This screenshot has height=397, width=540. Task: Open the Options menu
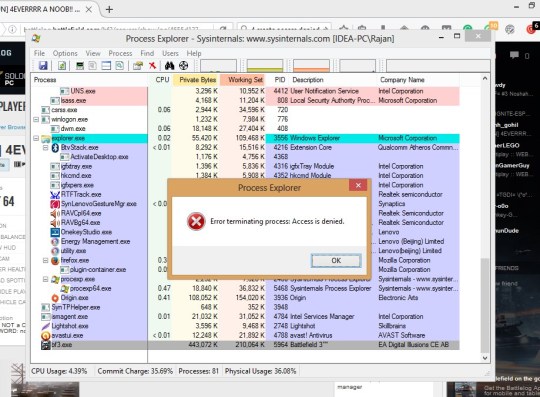65,53
